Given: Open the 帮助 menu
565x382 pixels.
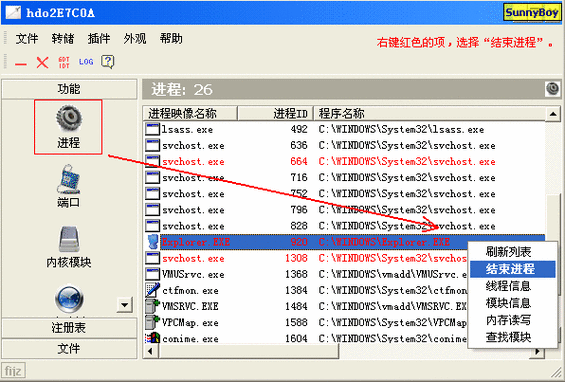Looking at the screenshot, I should point(171,39).
